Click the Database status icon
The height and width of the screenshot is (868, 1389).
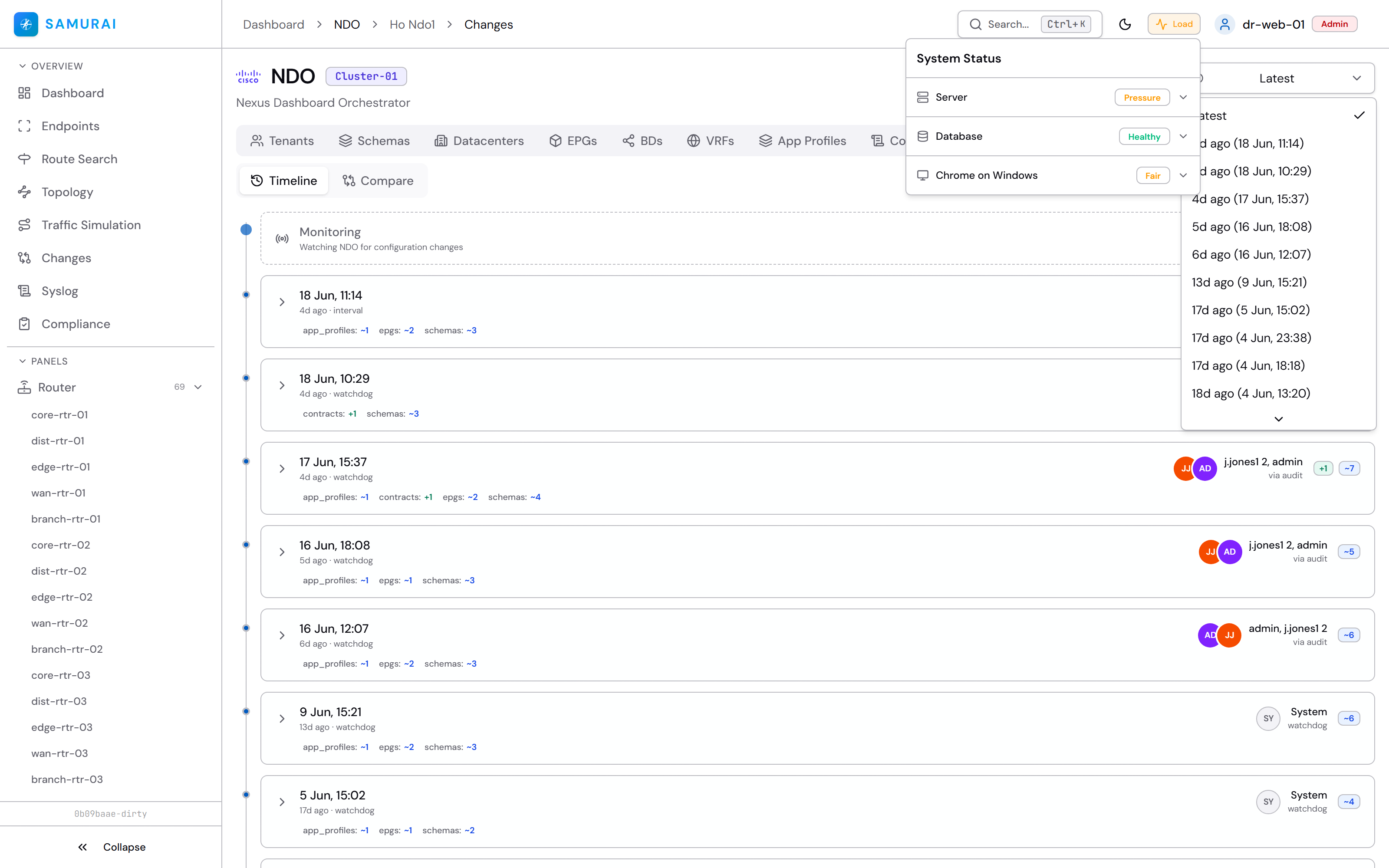[922, 137]
